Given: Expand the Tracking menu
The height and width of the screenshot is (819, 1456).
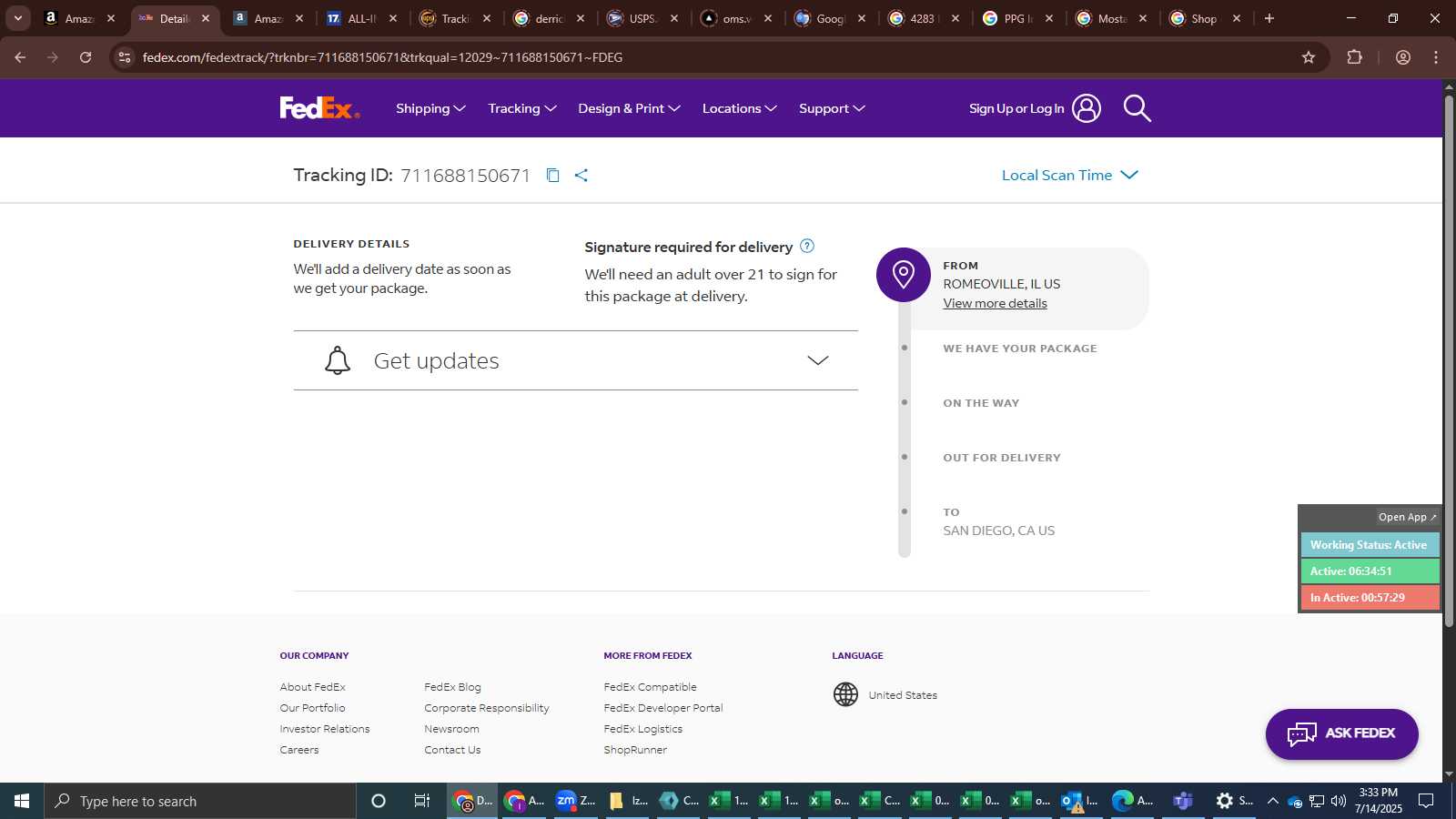Looking at the screenshot, I should click(522, 108).
